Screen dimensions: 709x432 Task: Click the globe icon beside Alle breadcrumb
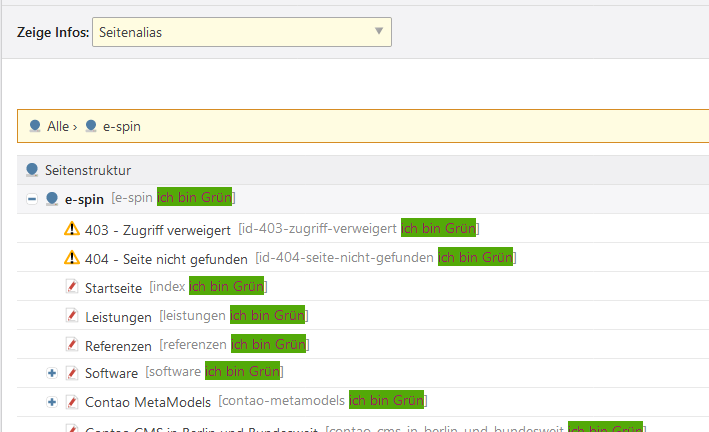click(35, 126)
